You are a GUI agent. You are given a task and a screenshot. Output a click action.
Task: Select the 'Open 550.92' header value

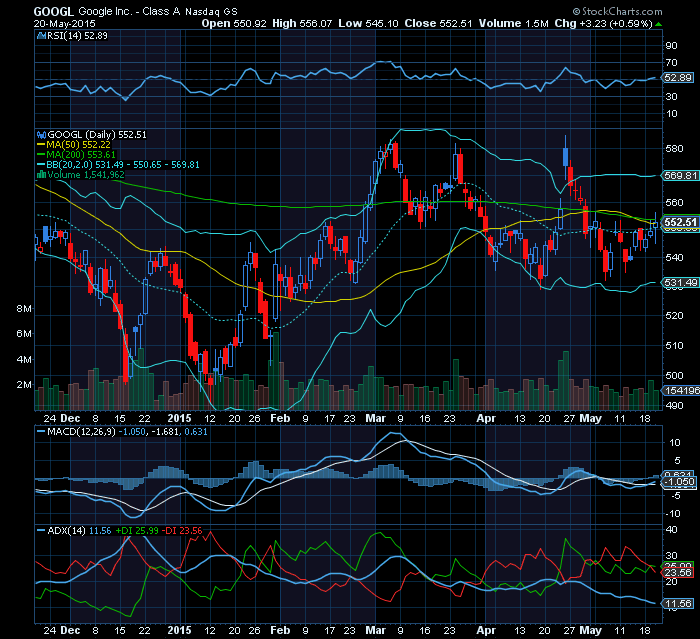click(x=234, y=24)
